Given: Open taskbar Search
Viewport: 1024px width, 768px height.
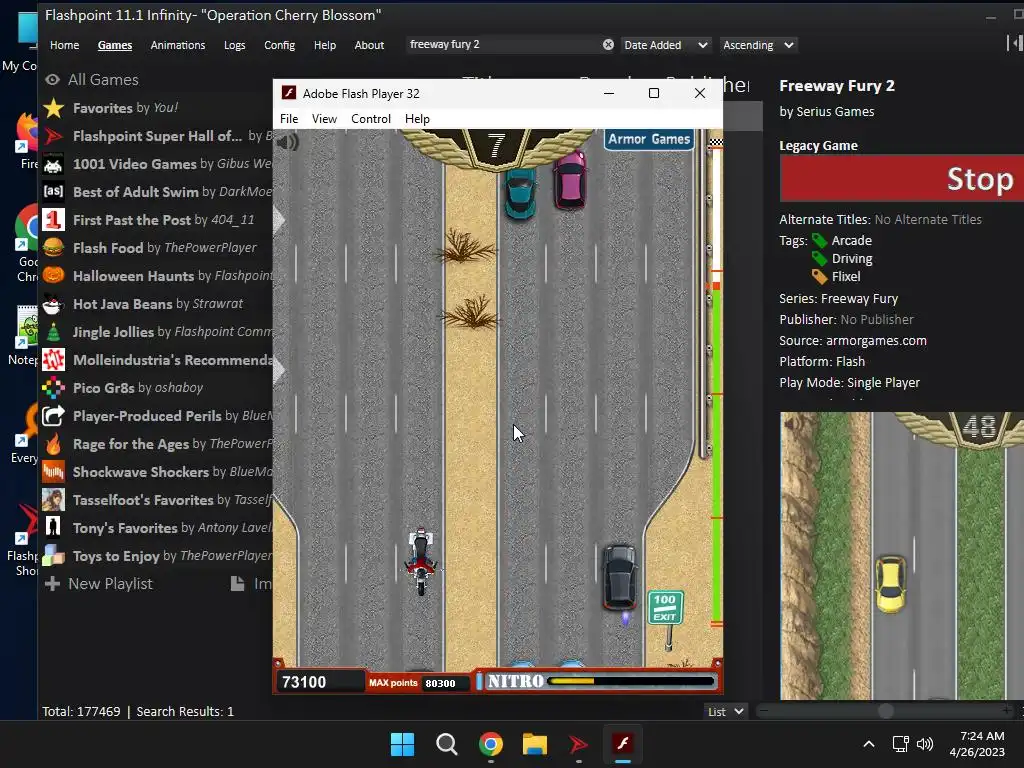Looking at the screenshot, I should (447, 744).
